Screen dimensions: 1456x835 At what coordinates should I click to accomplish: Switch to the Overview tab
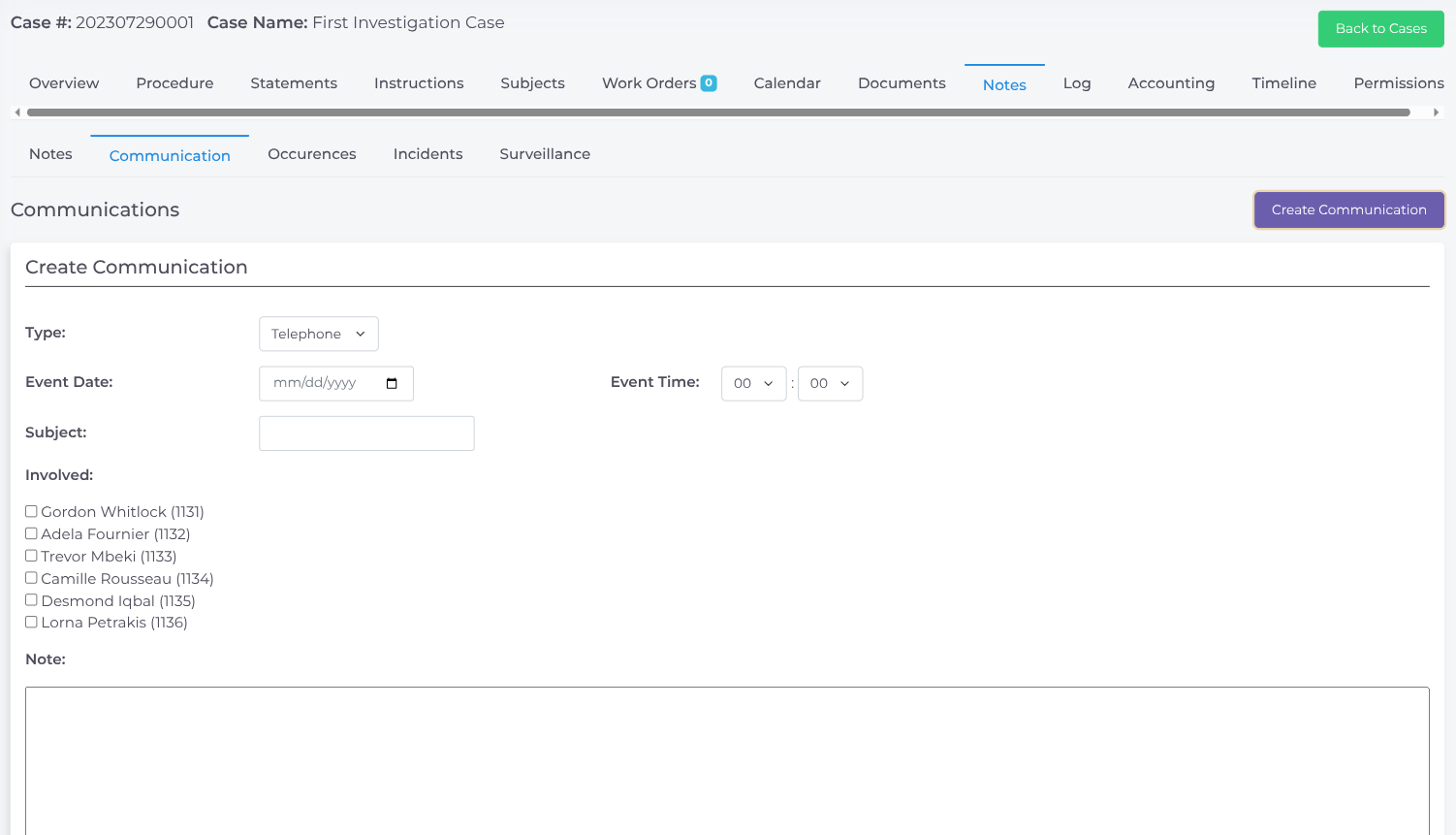[64, 83]
